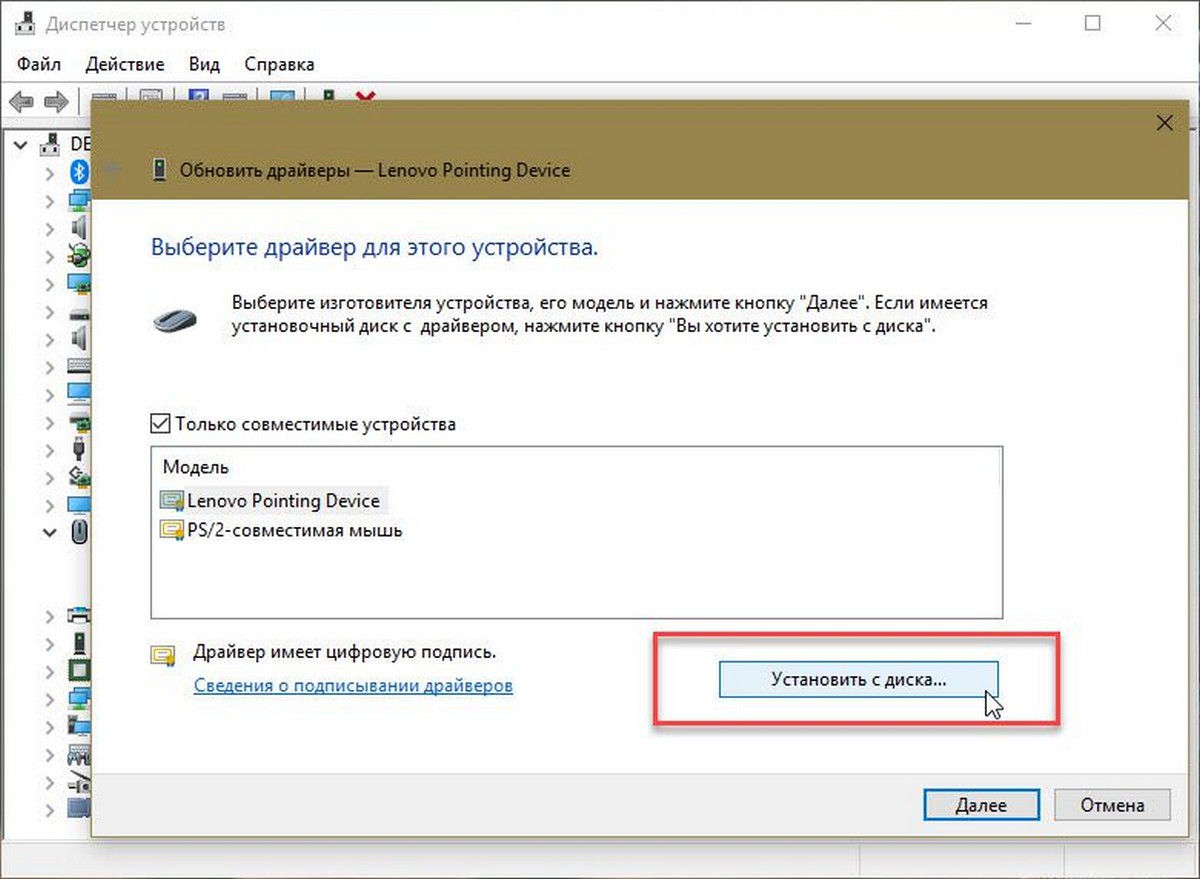Open the Вид menu
The width and height of the screenshot is (1200, 879).
(204, 64)
